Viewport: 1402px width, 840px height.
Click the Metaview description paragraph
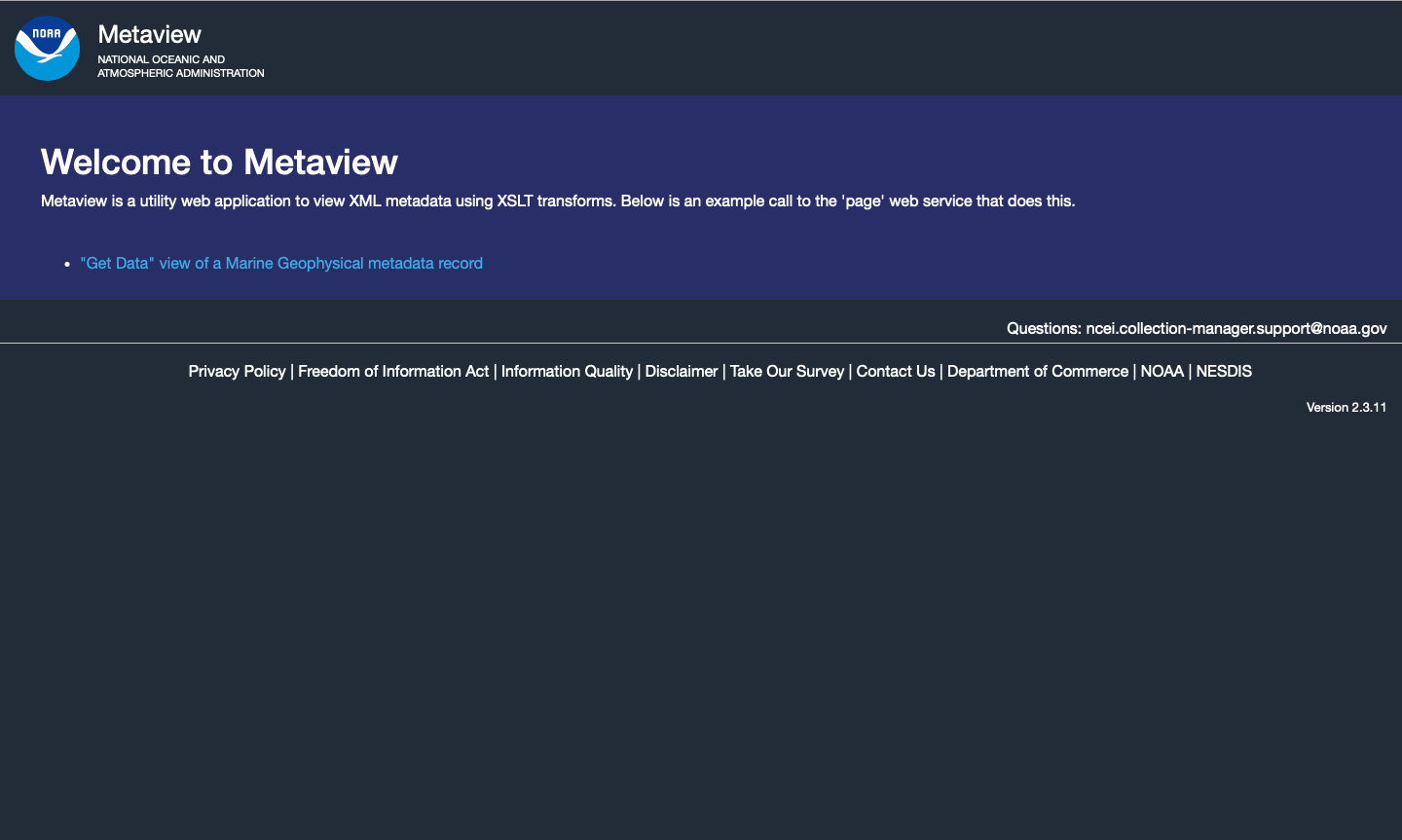(558, 201)
